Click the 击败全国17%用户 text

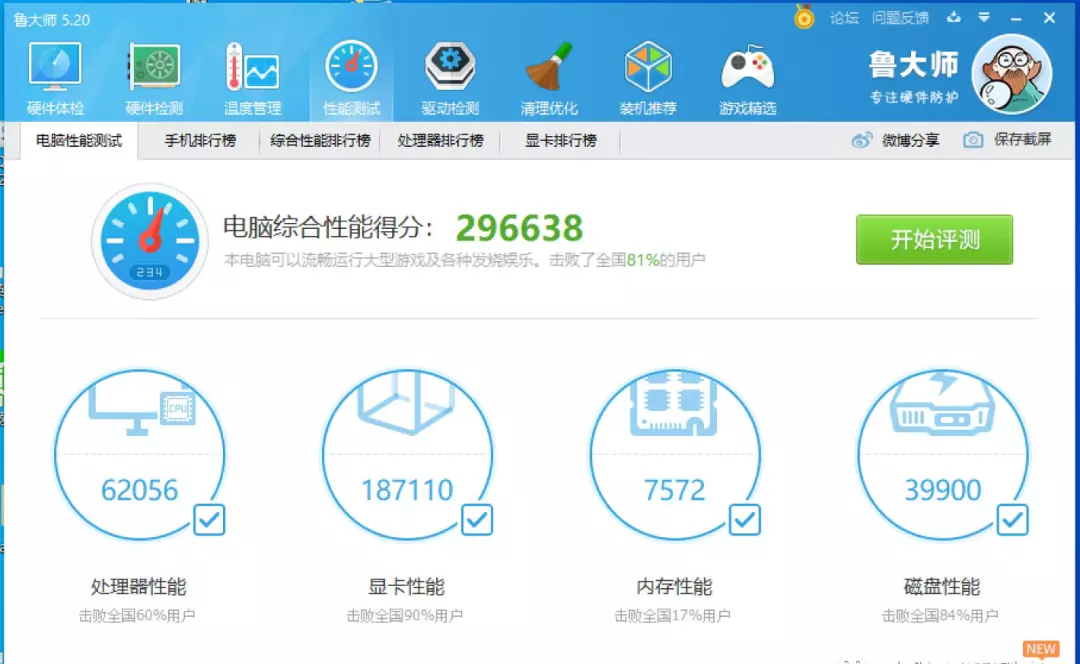[672, 616]
